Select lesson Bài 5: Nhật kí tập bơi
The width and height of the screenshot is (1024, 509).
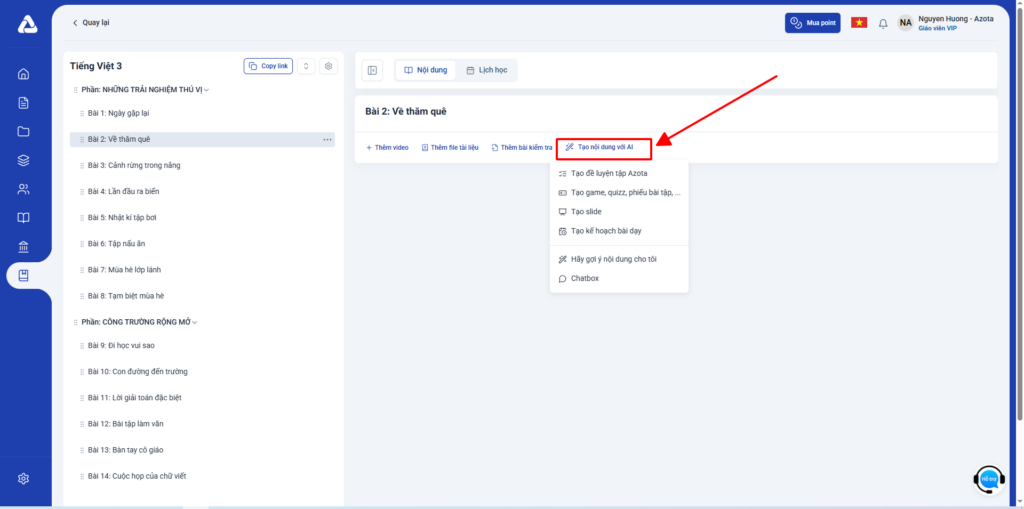click(119, 217)
